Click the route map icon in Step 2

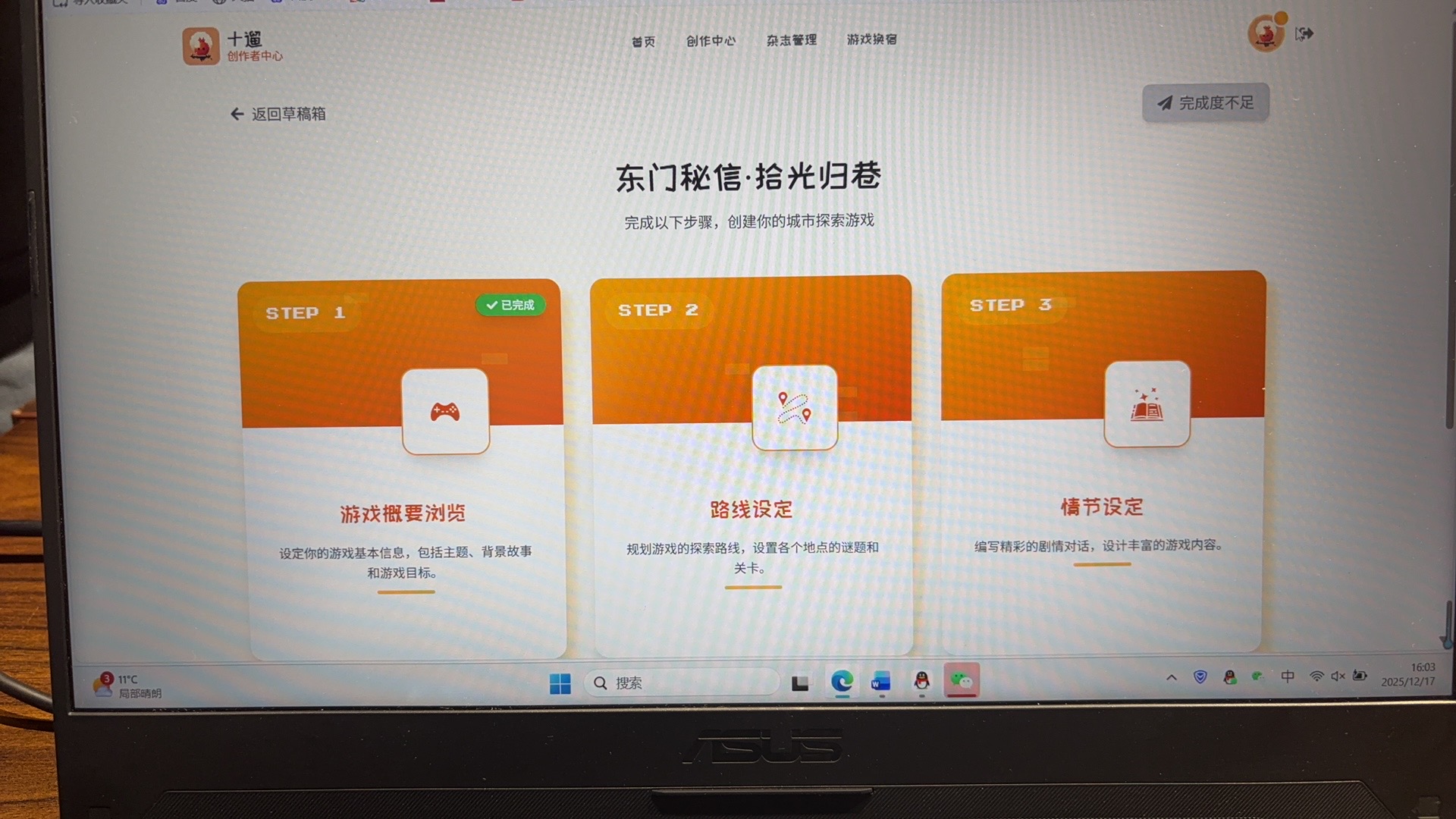794,408
